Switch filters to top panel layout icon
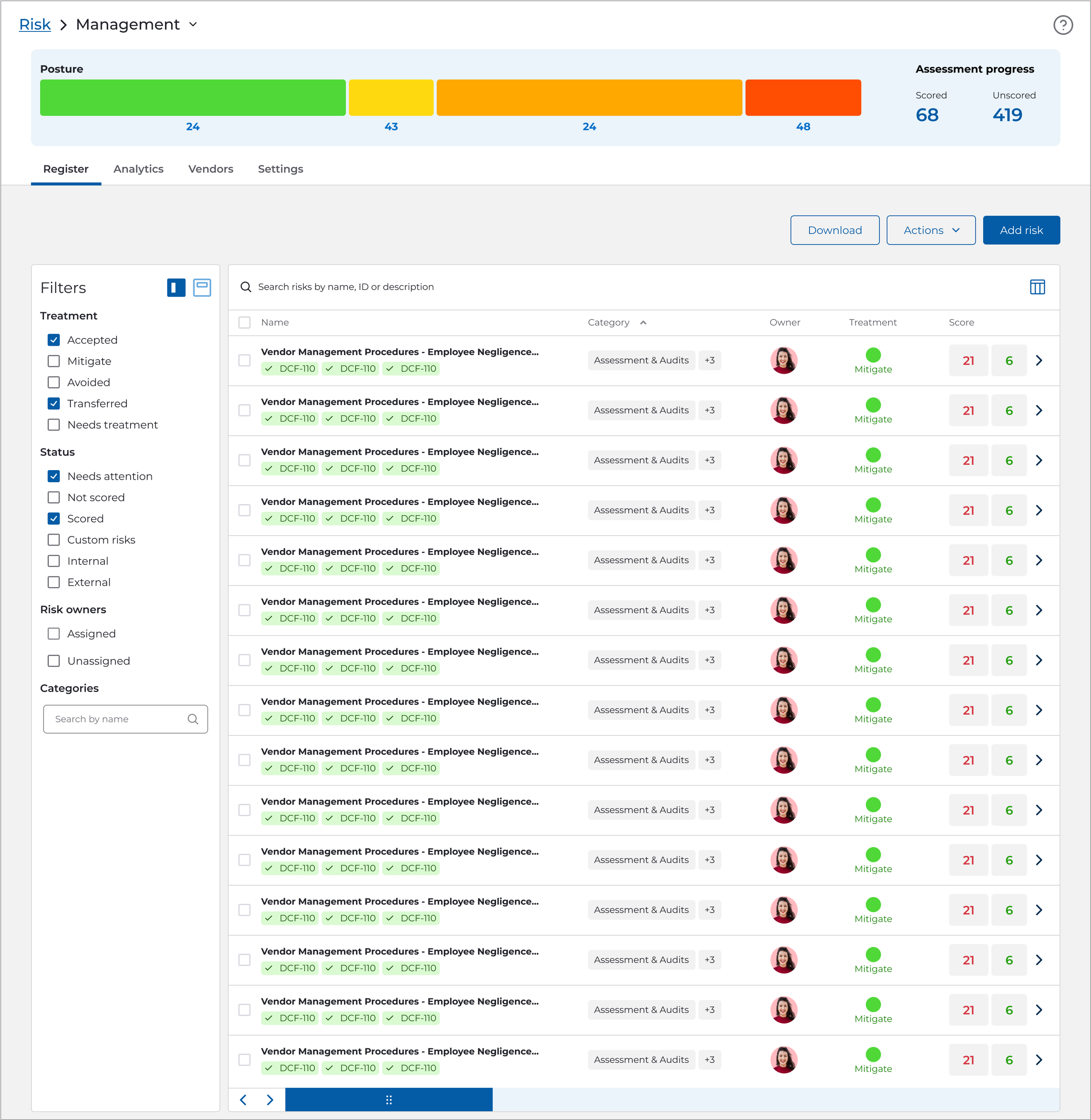The image size is (1091, 1120). (x=202, y=287)
